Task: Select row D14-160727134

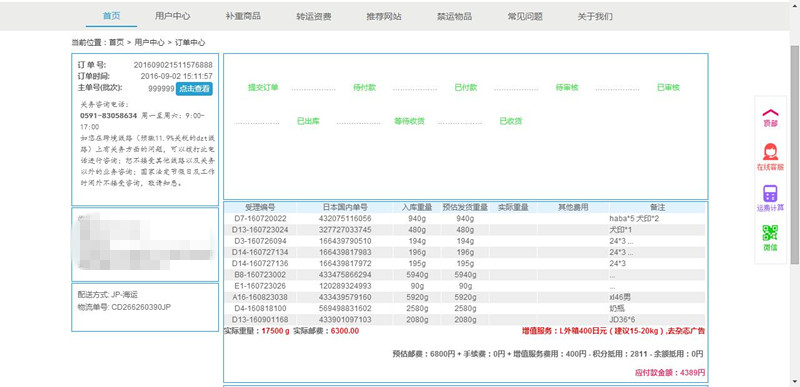Action: 464,252
